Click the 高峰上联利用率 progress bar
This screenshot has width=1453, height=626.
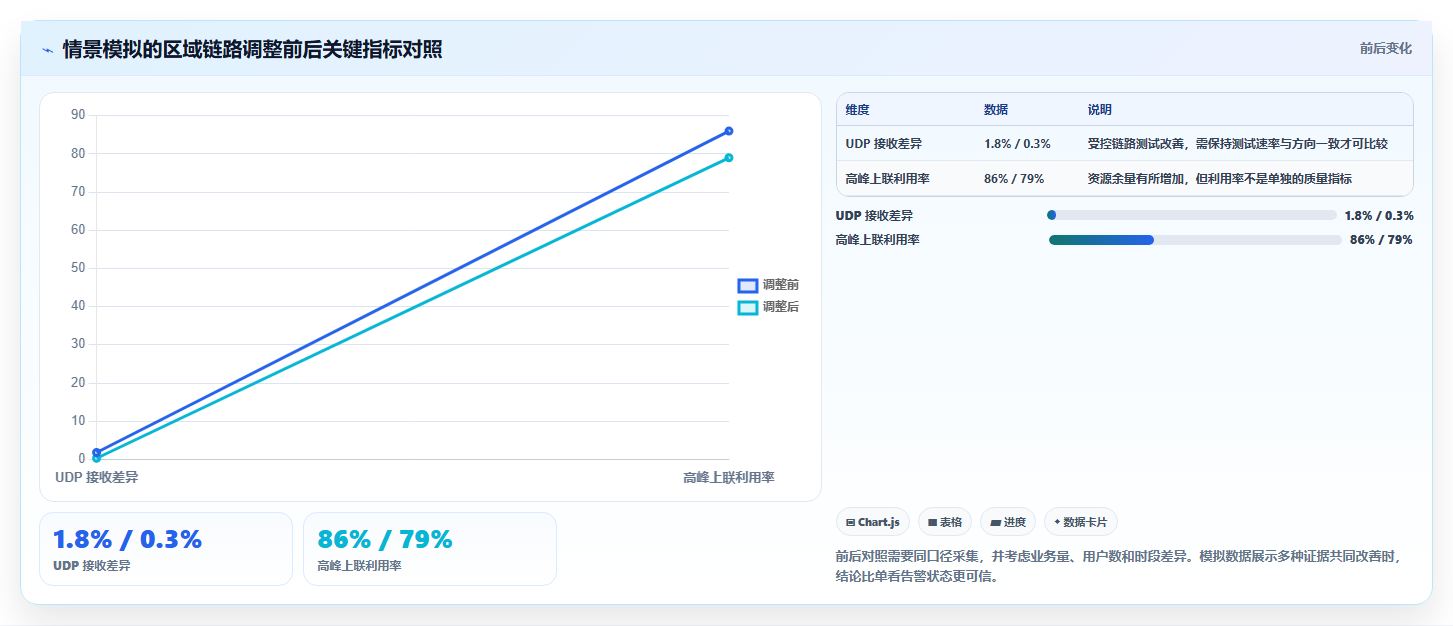pyautogui.click(x=1195, y=240)
